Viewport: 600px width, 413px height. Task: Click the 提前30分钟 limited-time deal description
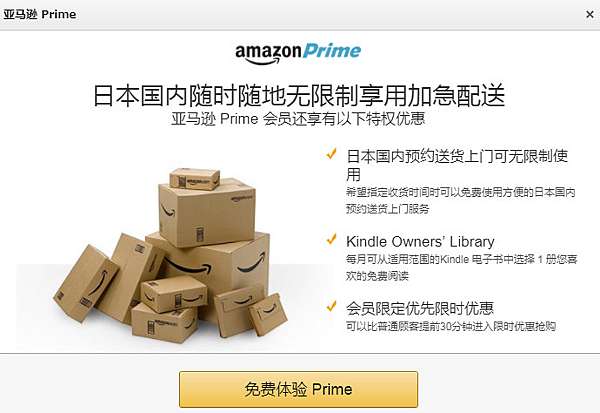point(451,326)
